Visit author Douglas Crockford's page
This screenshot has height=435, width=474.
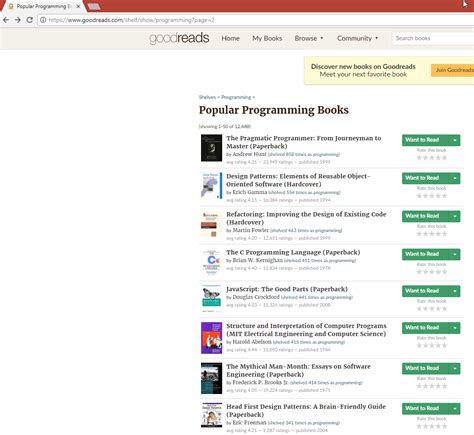(256, 297)
